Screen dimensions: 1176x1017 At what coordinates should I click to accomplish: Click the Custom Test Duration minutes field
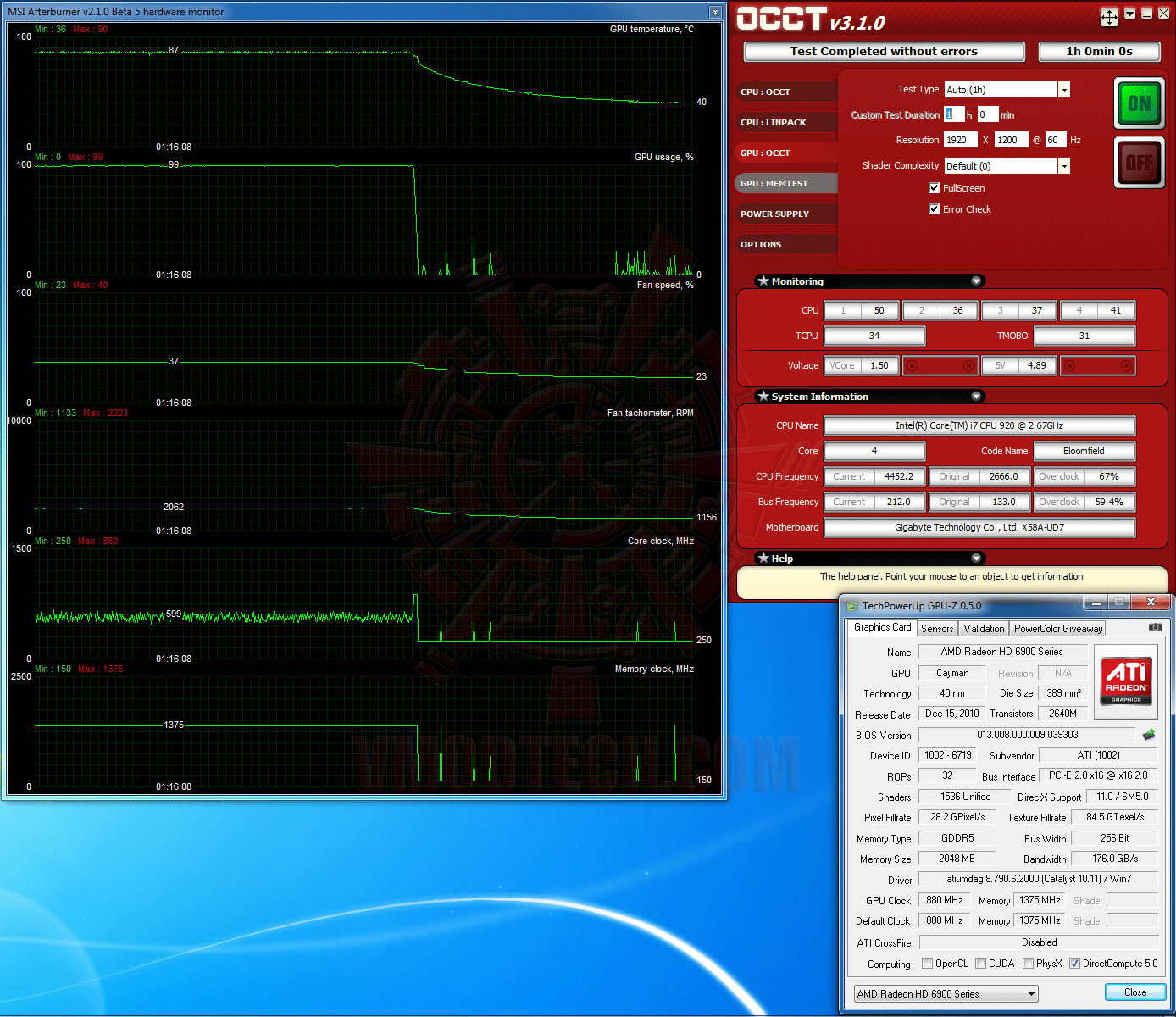987,114
